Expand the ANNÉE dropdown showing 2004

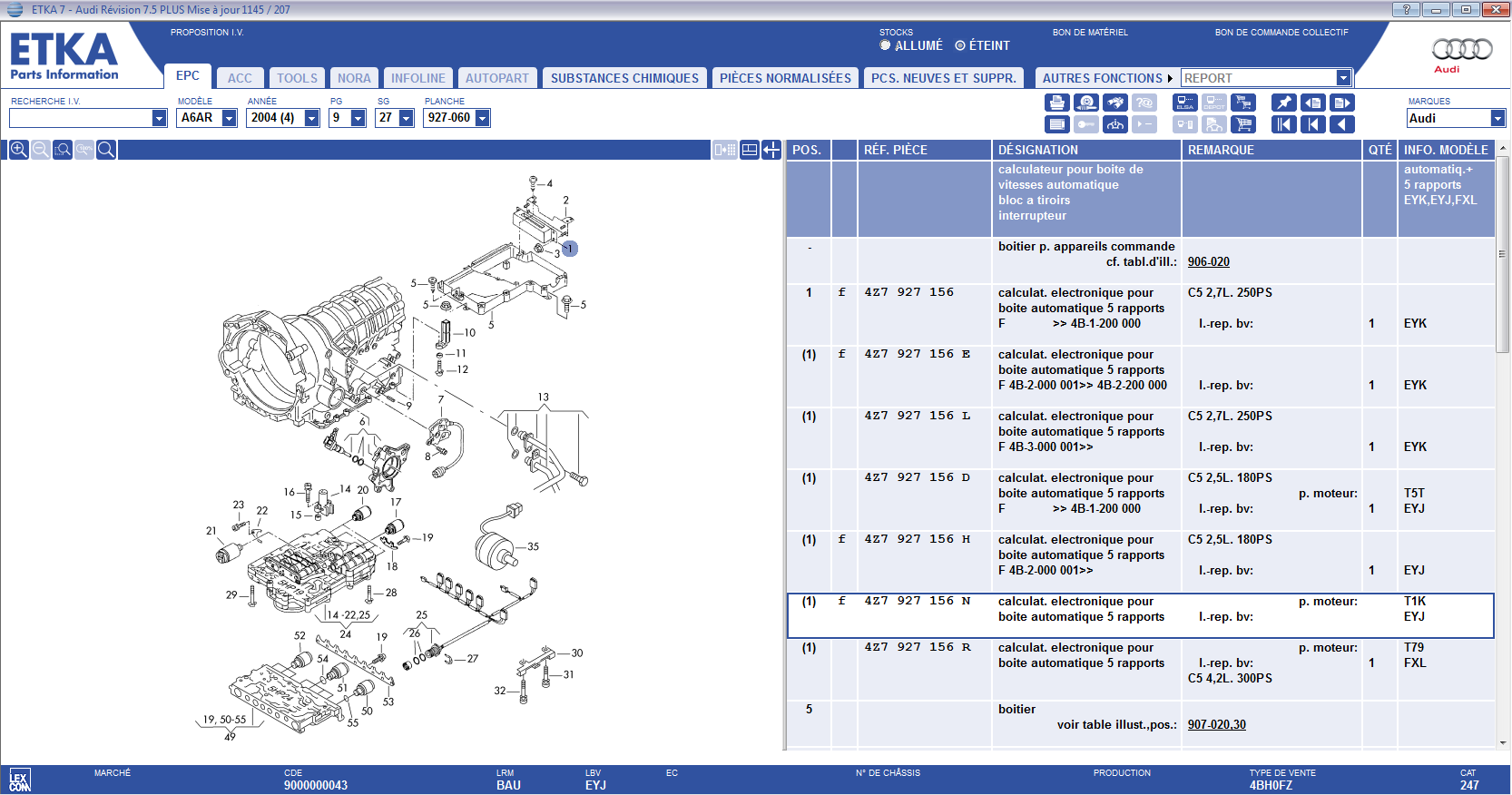[x=311, y=118]
